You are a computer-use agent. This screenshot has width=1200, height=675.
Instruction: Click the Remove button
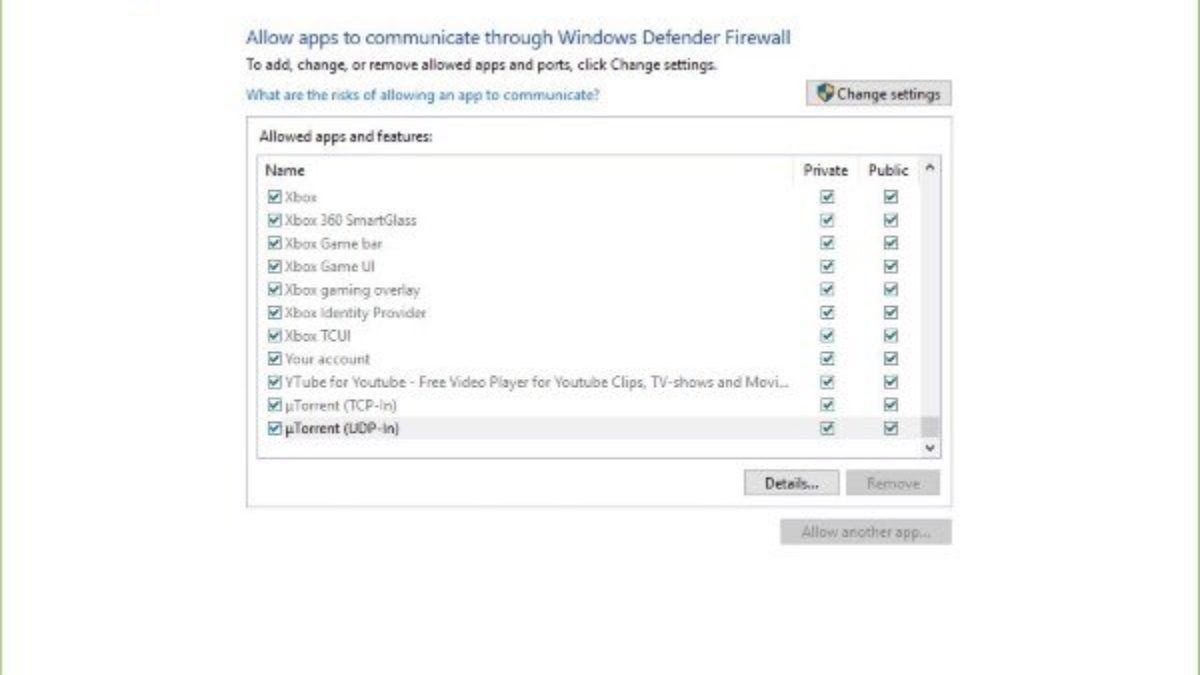(892, 483)
